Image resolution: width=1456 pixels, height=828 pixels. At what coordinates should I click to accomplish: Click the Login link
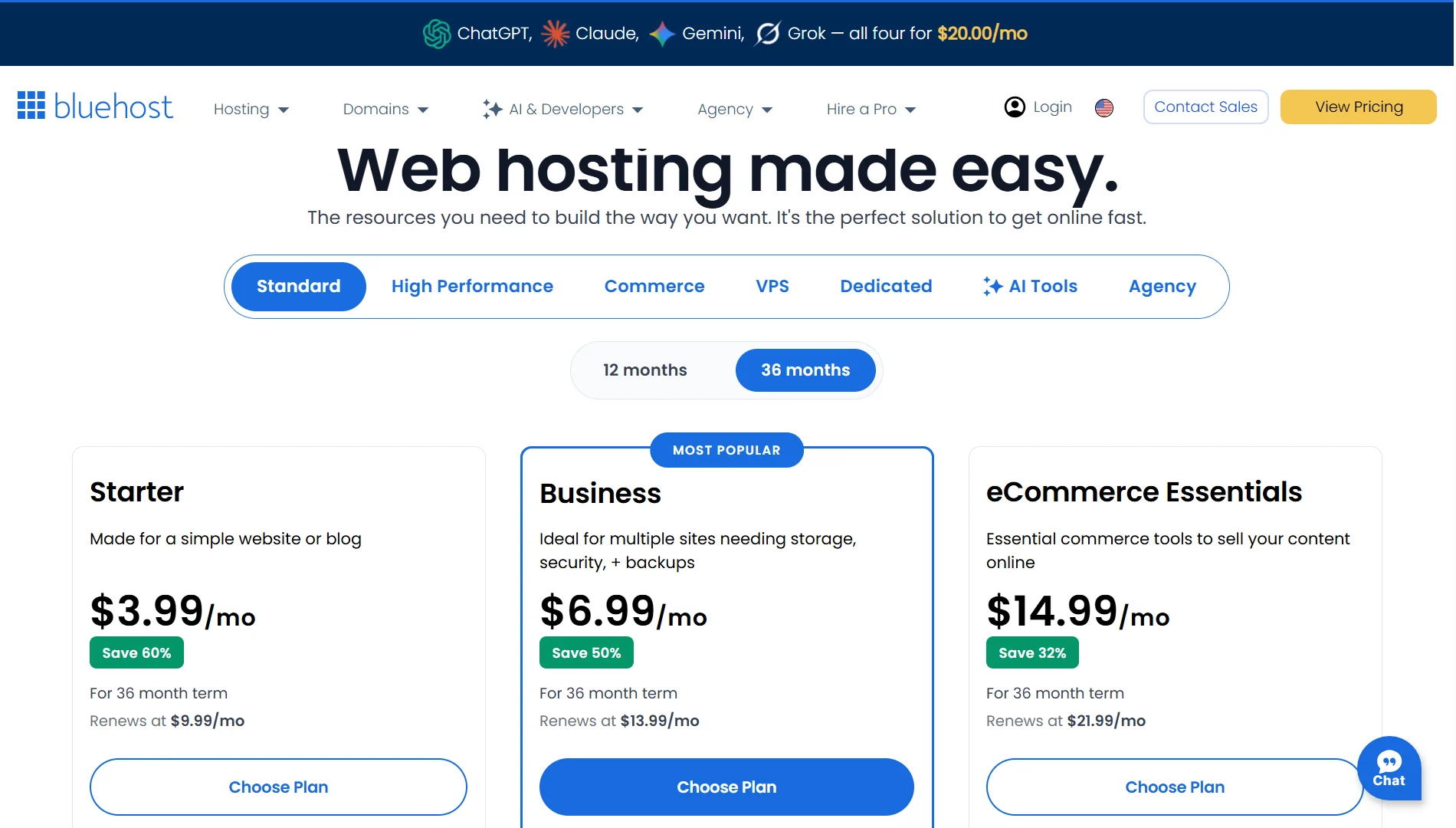pos(1052,107)
